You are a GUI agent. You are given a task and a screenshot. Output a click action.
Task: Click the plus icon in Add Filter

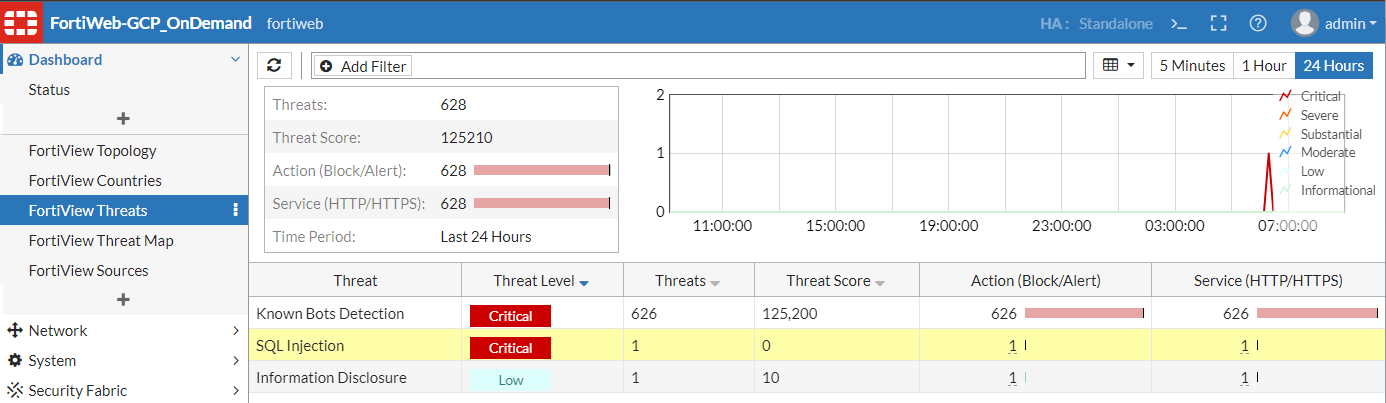(x=326, y=66)
